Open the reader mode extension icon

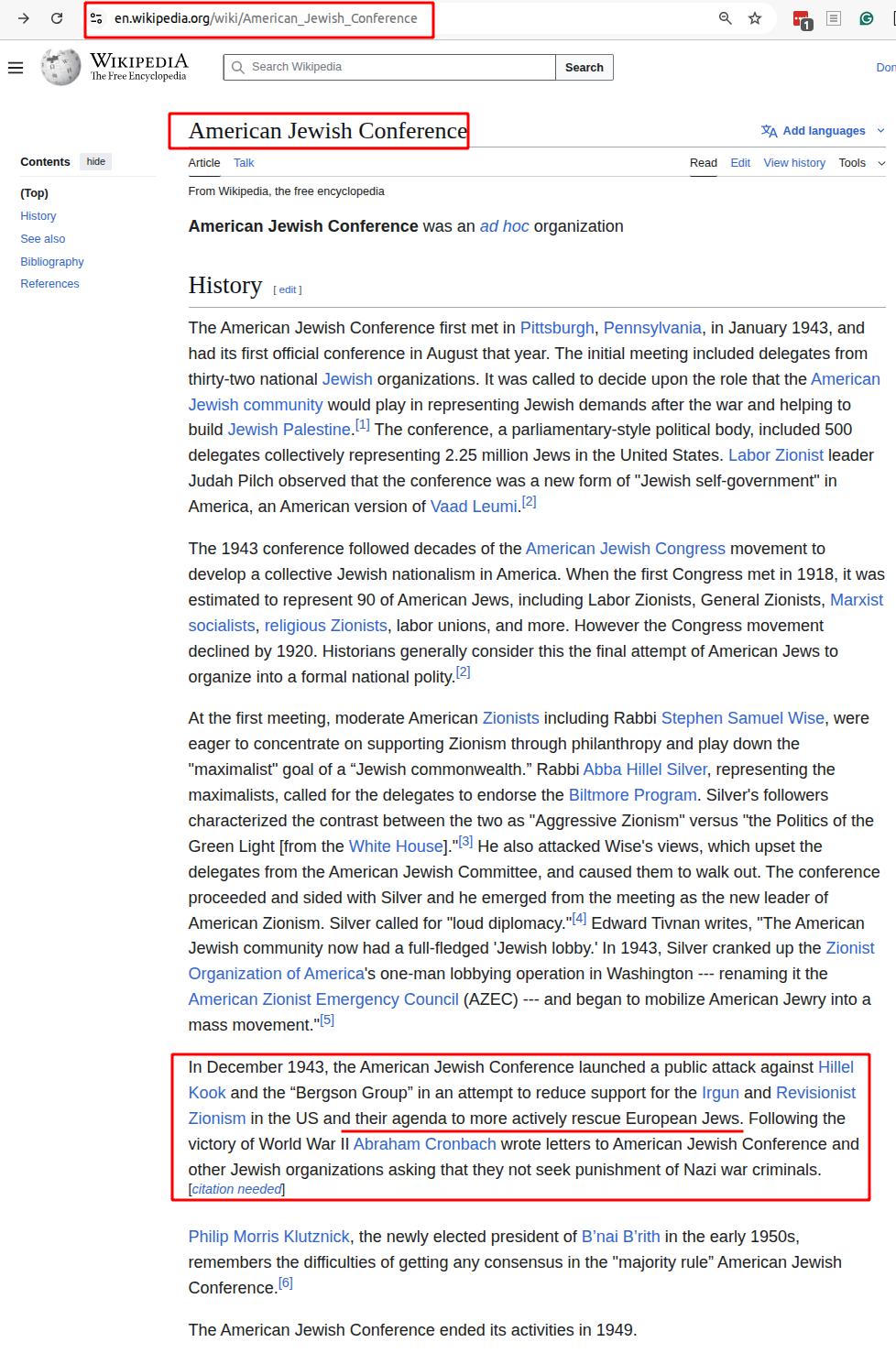834,18
